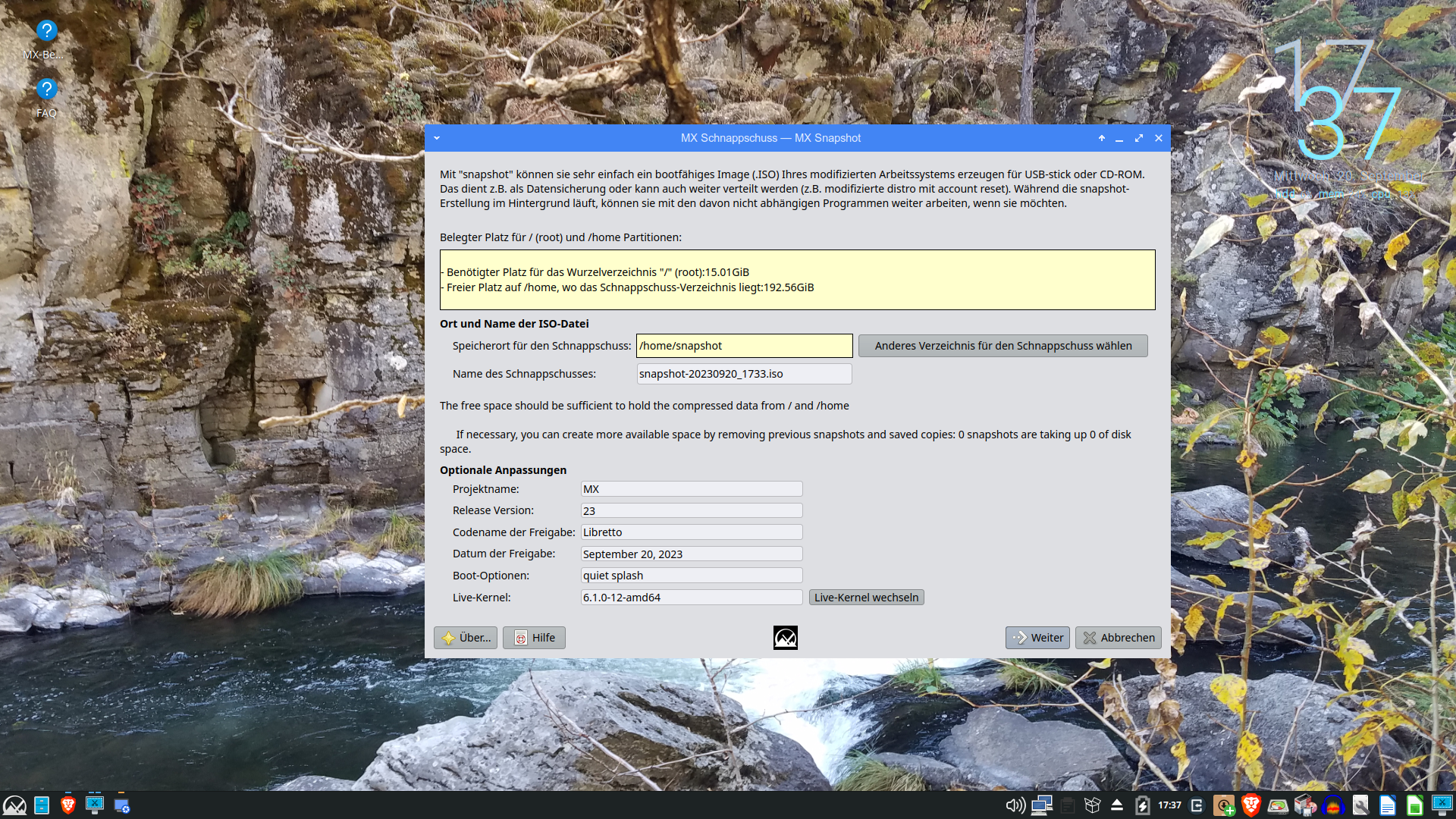
Task: Click the Abbrechen button
Action: click(x=1118, y=638)
